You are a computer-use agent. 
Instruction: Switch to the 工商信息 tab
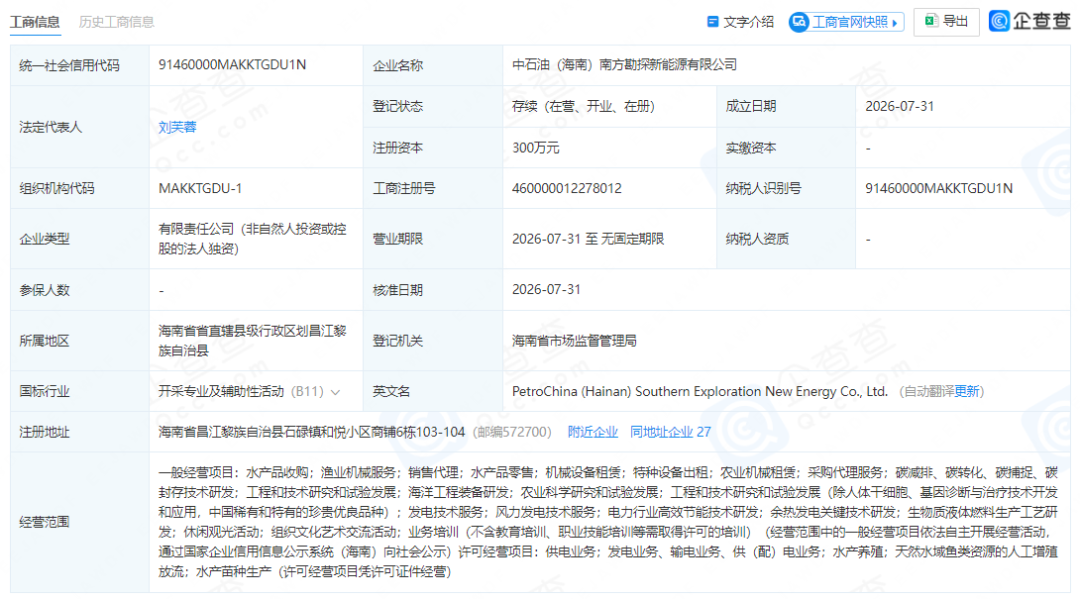point(35,22)
